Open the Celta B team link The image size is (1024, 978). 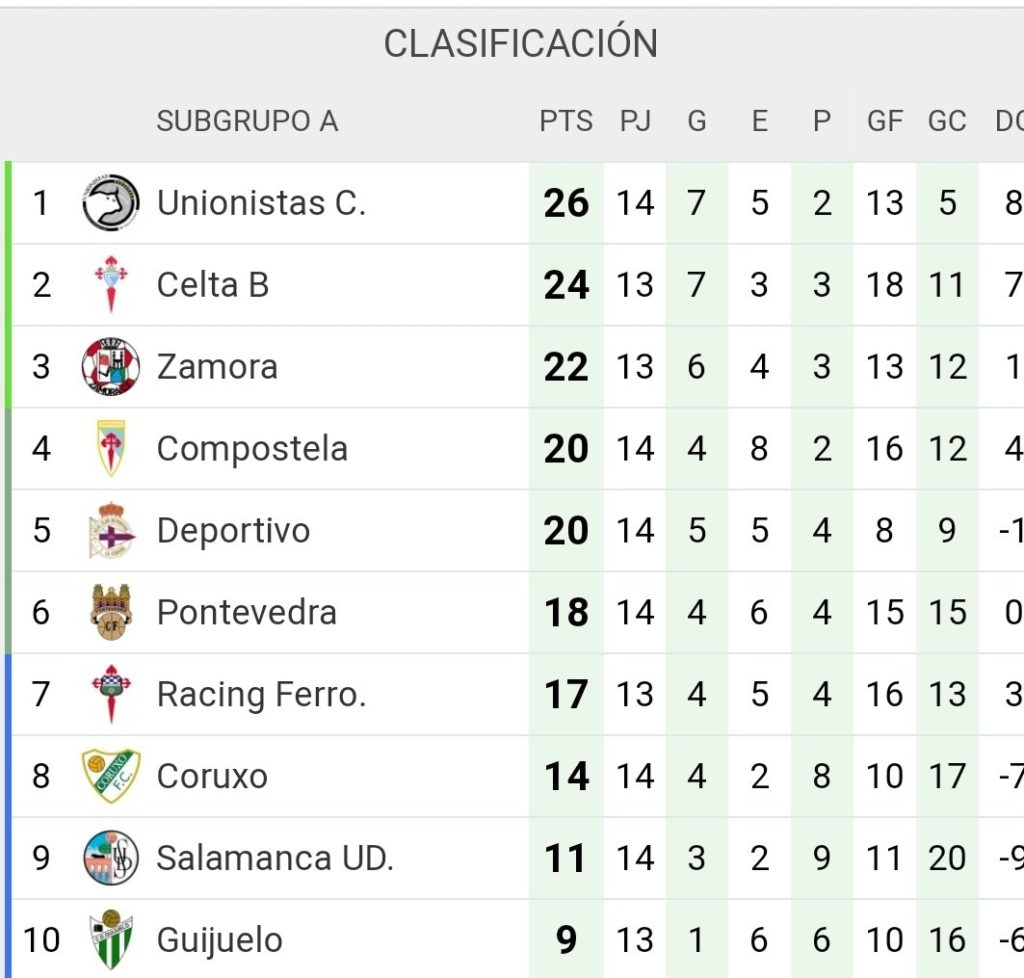coord(213,285)
